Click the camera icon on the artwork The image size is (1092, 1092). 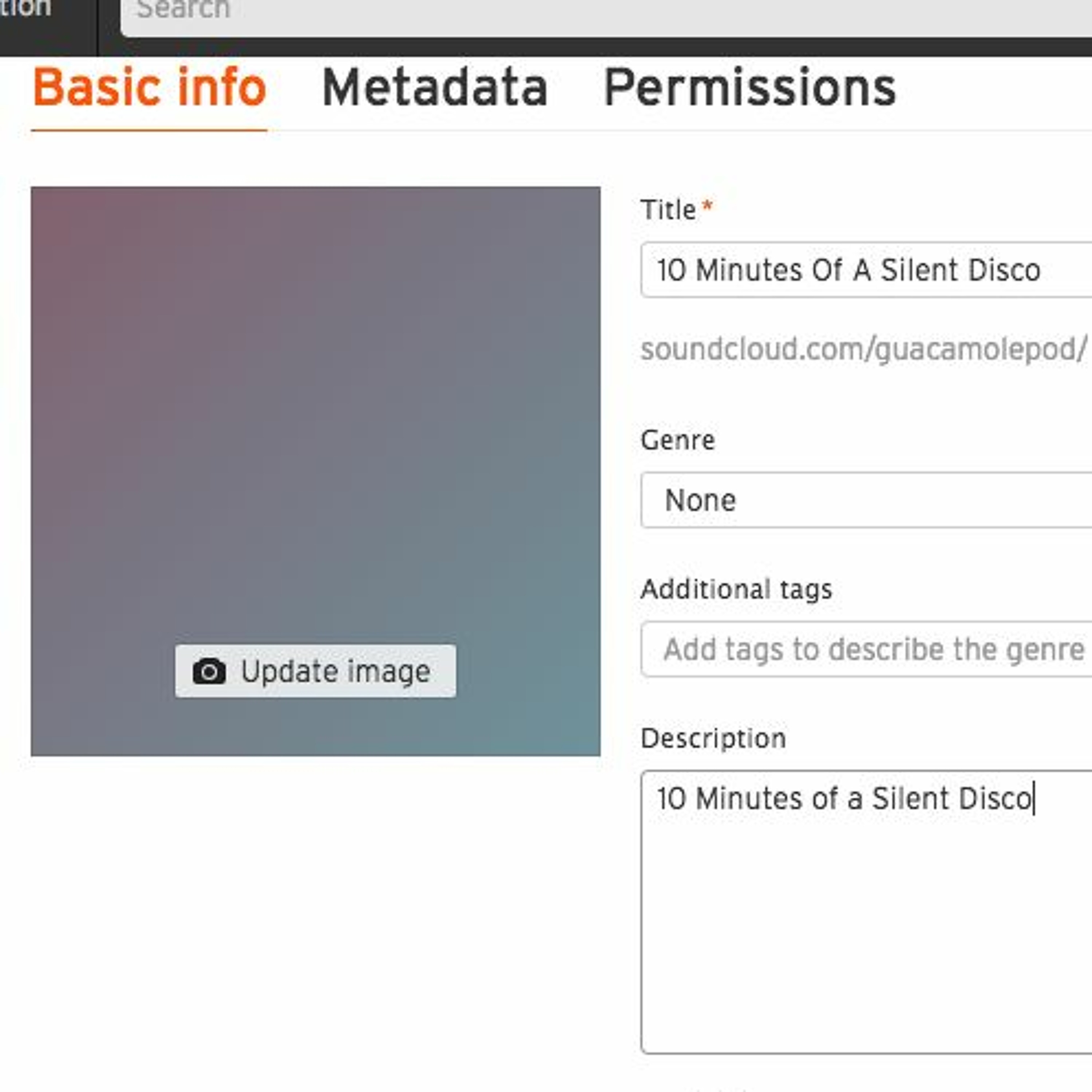[209, 672]
